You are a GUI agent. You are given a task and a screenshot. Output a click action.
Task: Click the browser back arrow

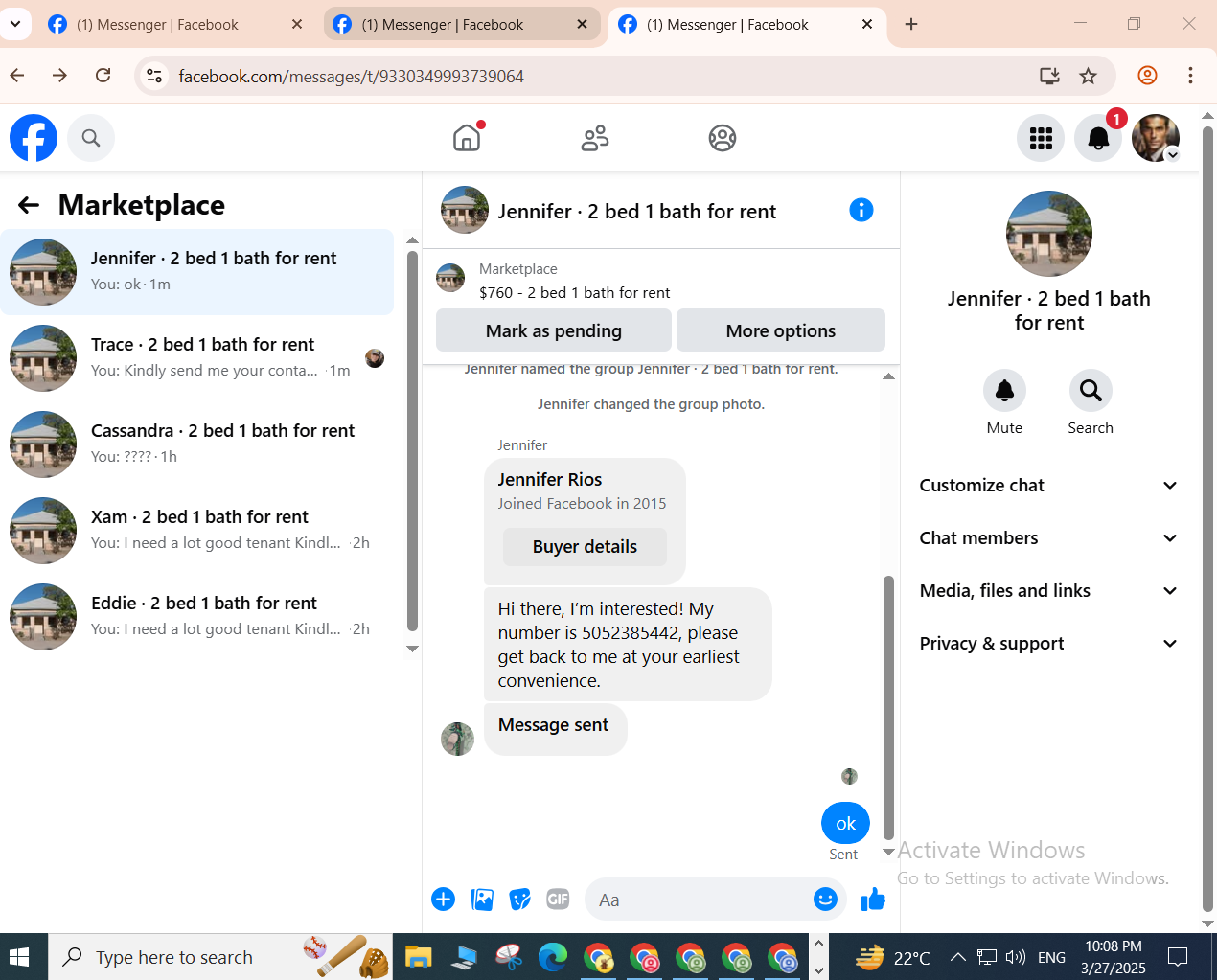(x=17, y=76)
